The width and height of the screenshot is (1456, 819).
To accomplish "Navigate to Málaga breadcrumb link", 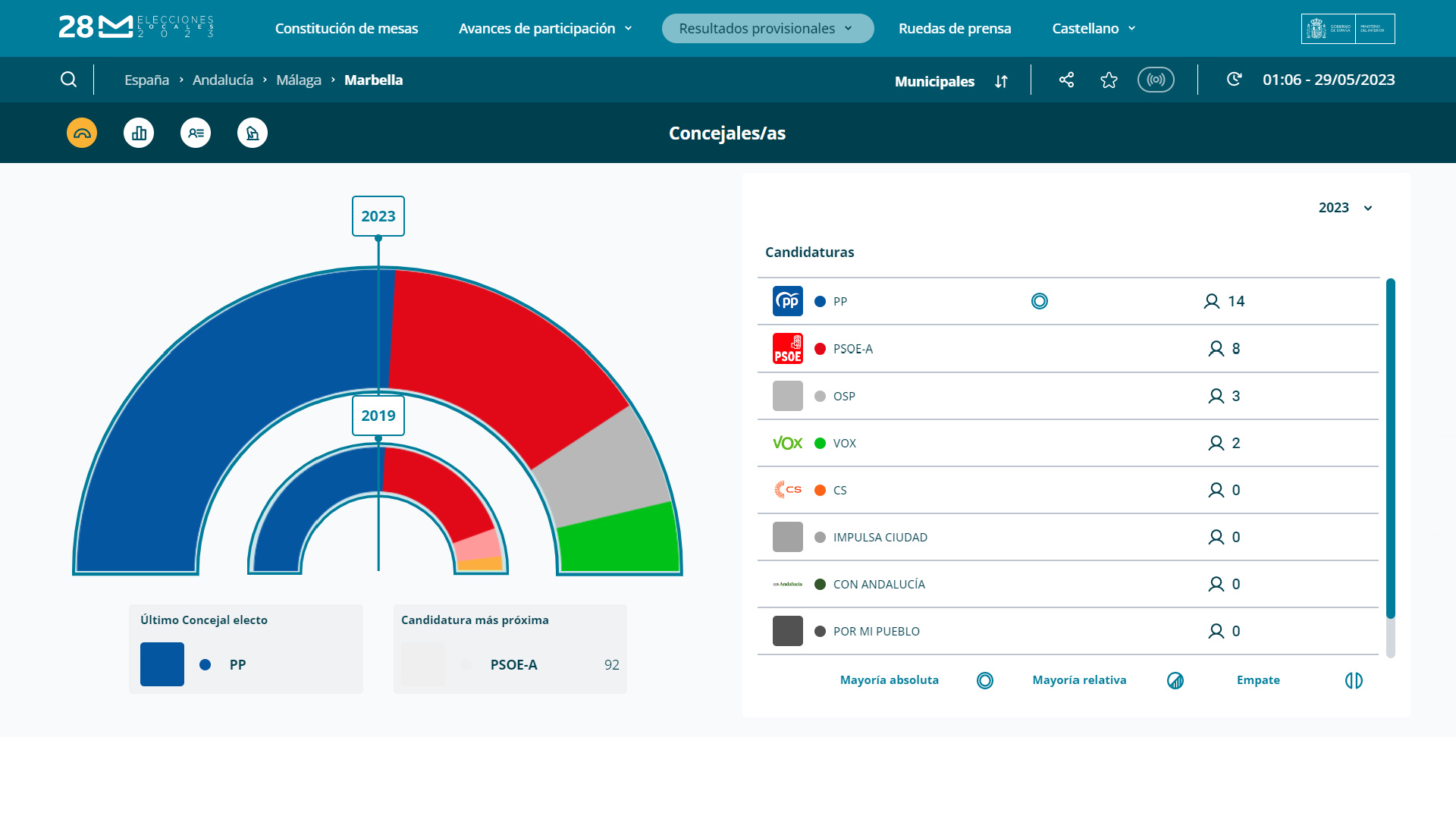I will click(298, 80).
